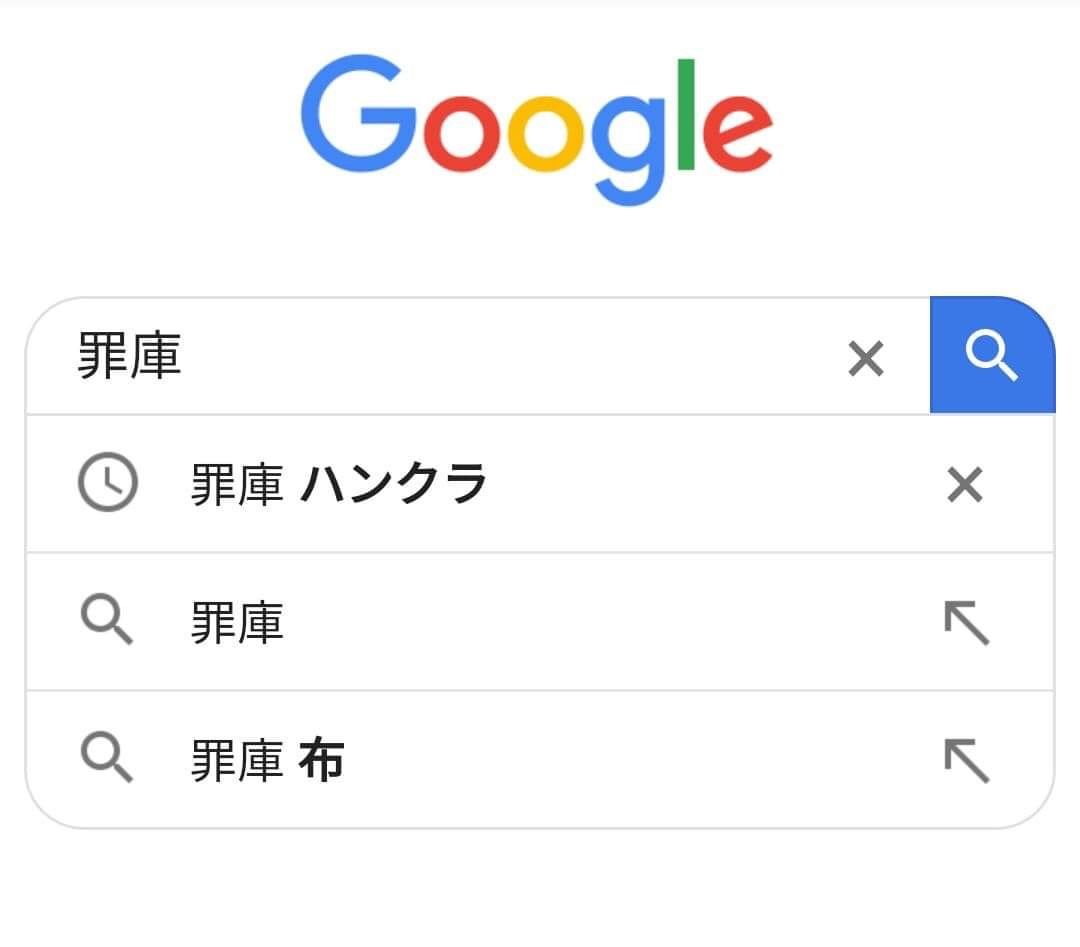The height and width of the screenshot is (947, 1080).
Task: Click the bold 布 character in suggestions
Action: pos(321,761)
